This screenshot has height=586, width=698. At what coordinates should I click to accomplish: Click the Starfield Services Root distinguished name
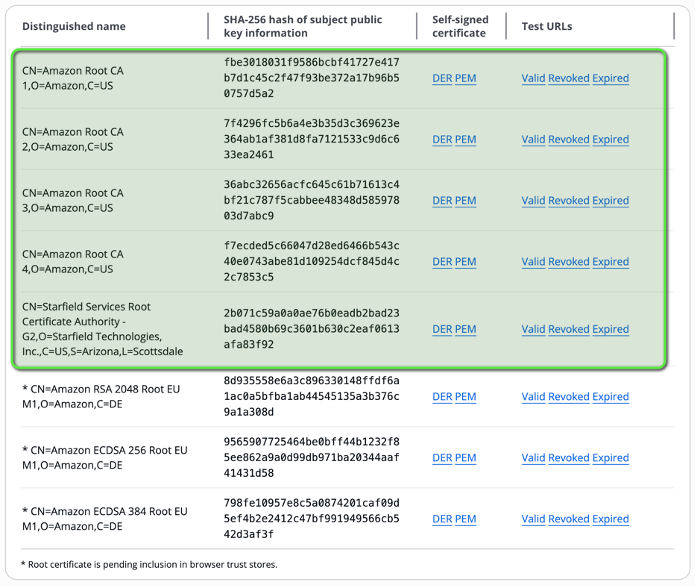[x=103, y=330]
